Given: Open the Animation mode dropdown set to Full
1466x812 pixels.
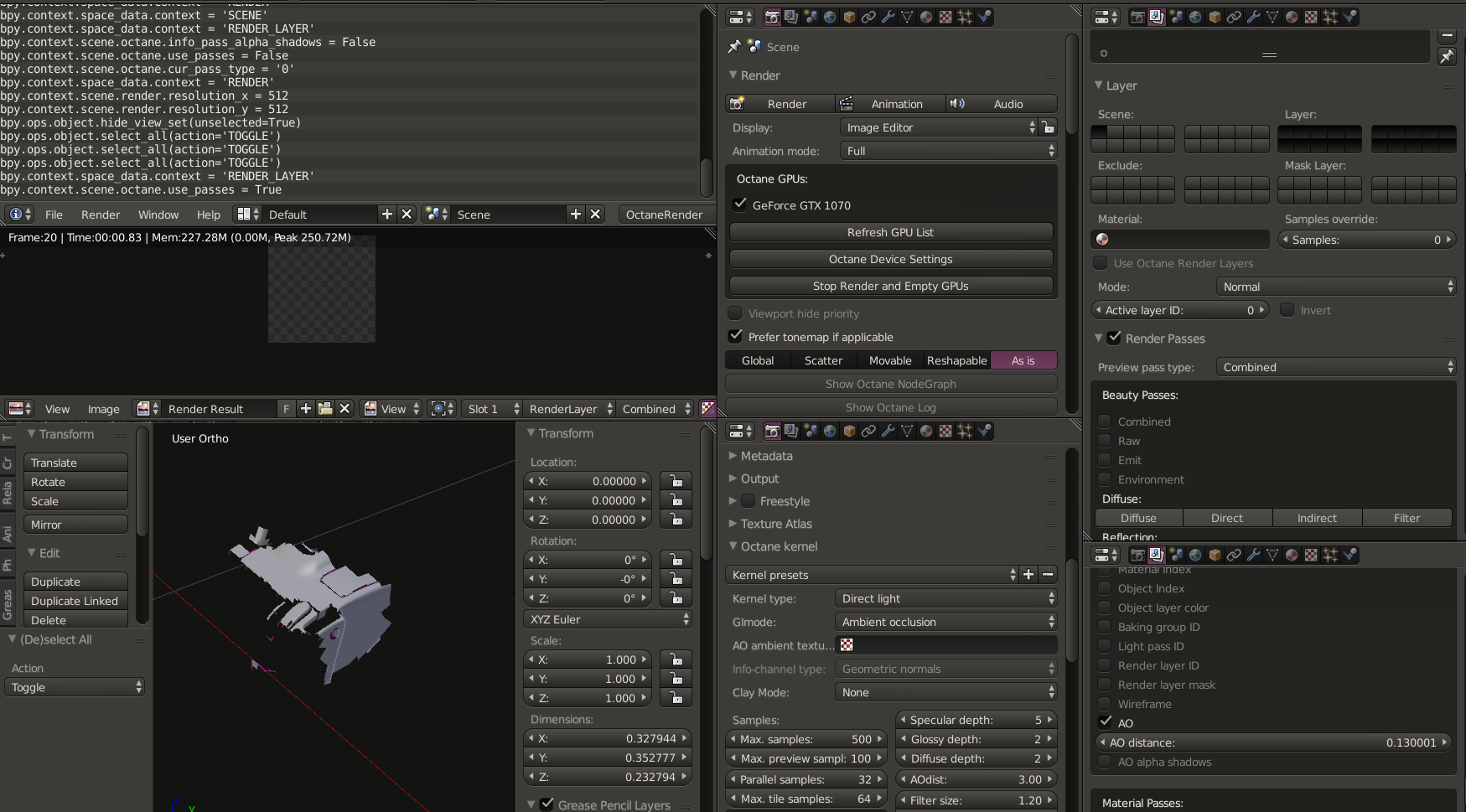Looking at the screenshot, I should pyautogui.click(x=948, y=151).
